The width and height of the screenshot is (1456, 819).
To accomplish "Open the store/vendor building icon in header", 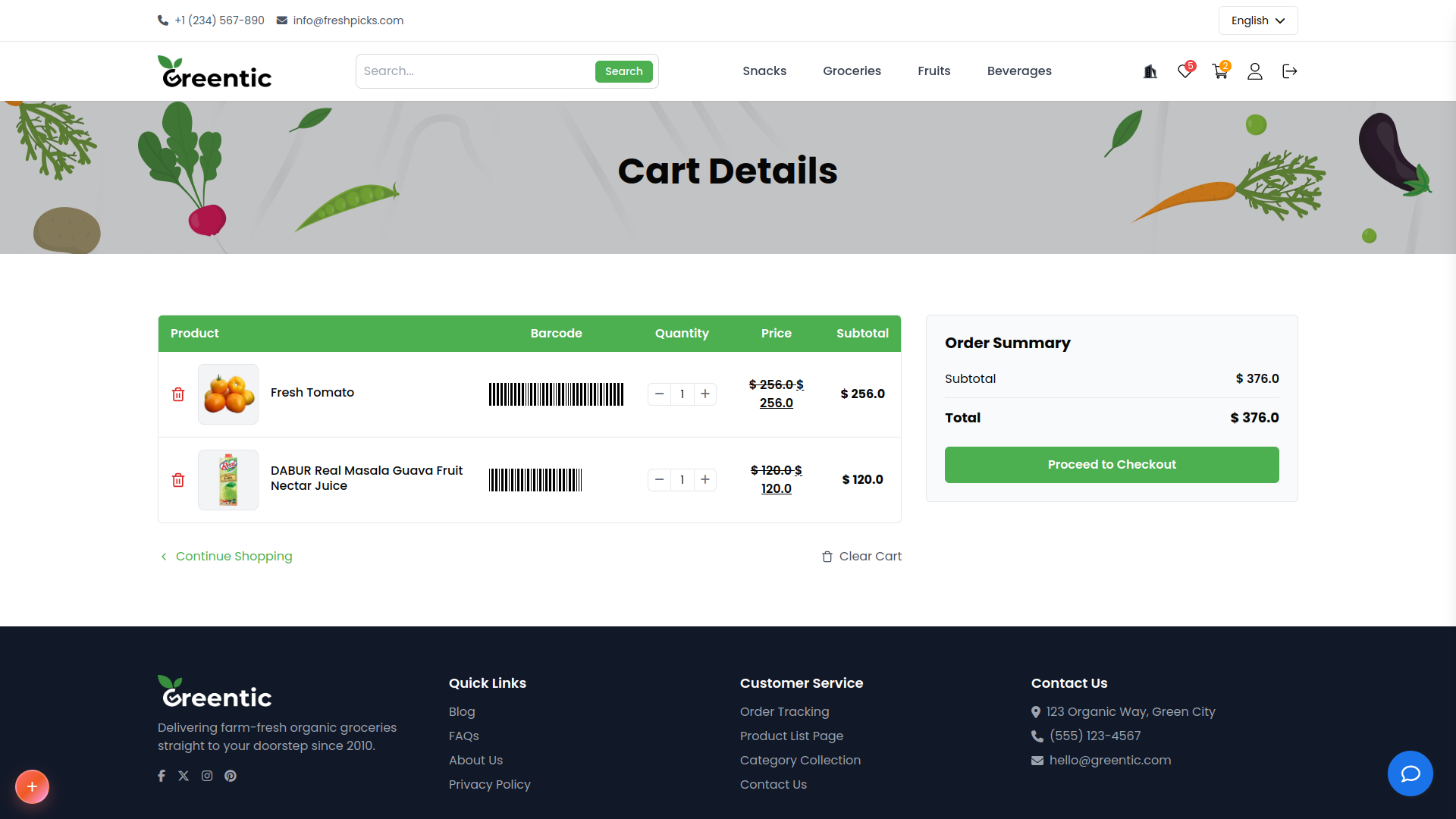I will click(x=1150, y=71).
